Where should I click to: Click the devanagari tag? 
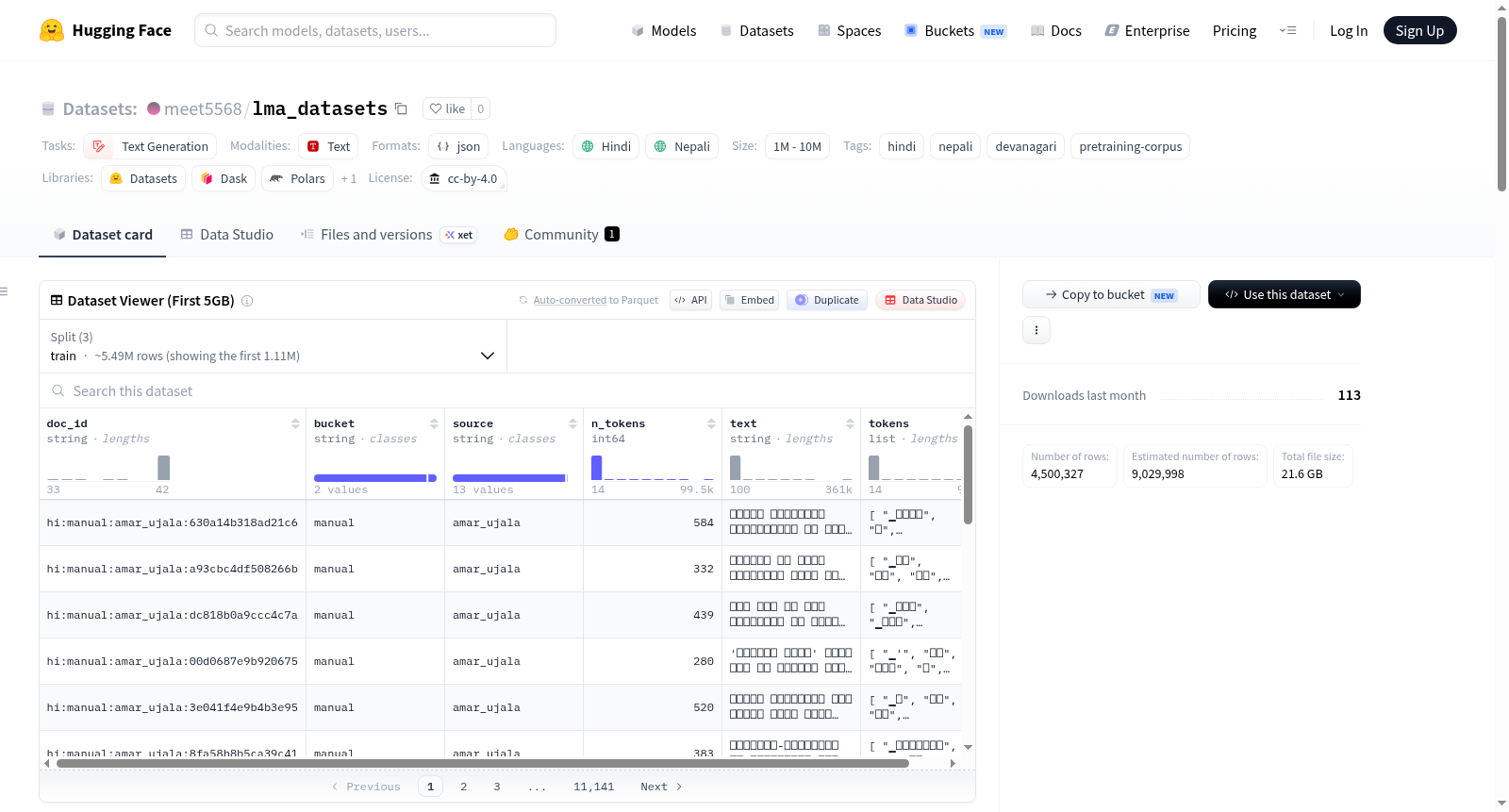(1025, 146)
